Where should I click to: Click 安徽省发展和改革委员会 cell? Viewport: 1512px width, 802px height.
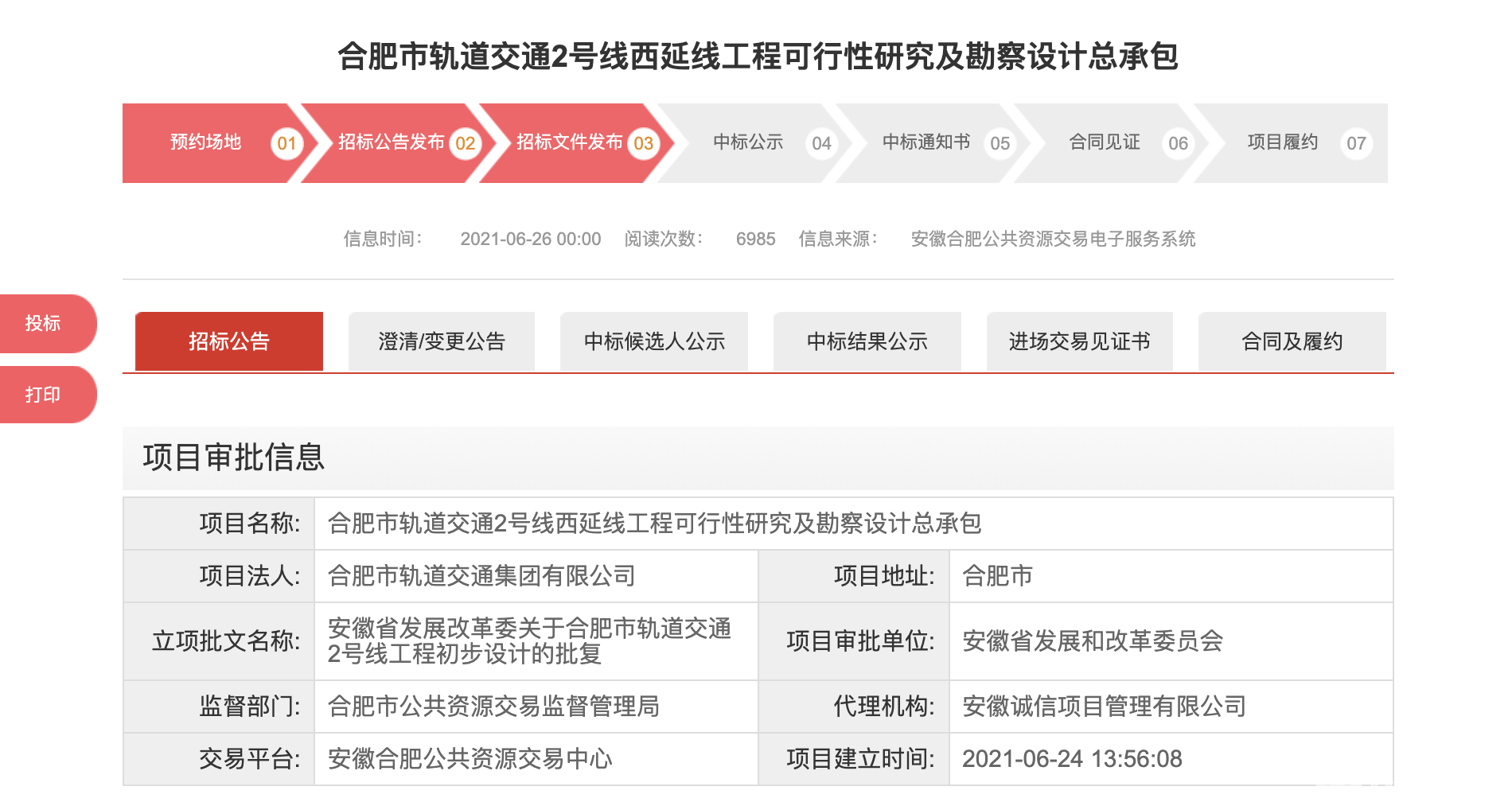[x=1171, y=641]
